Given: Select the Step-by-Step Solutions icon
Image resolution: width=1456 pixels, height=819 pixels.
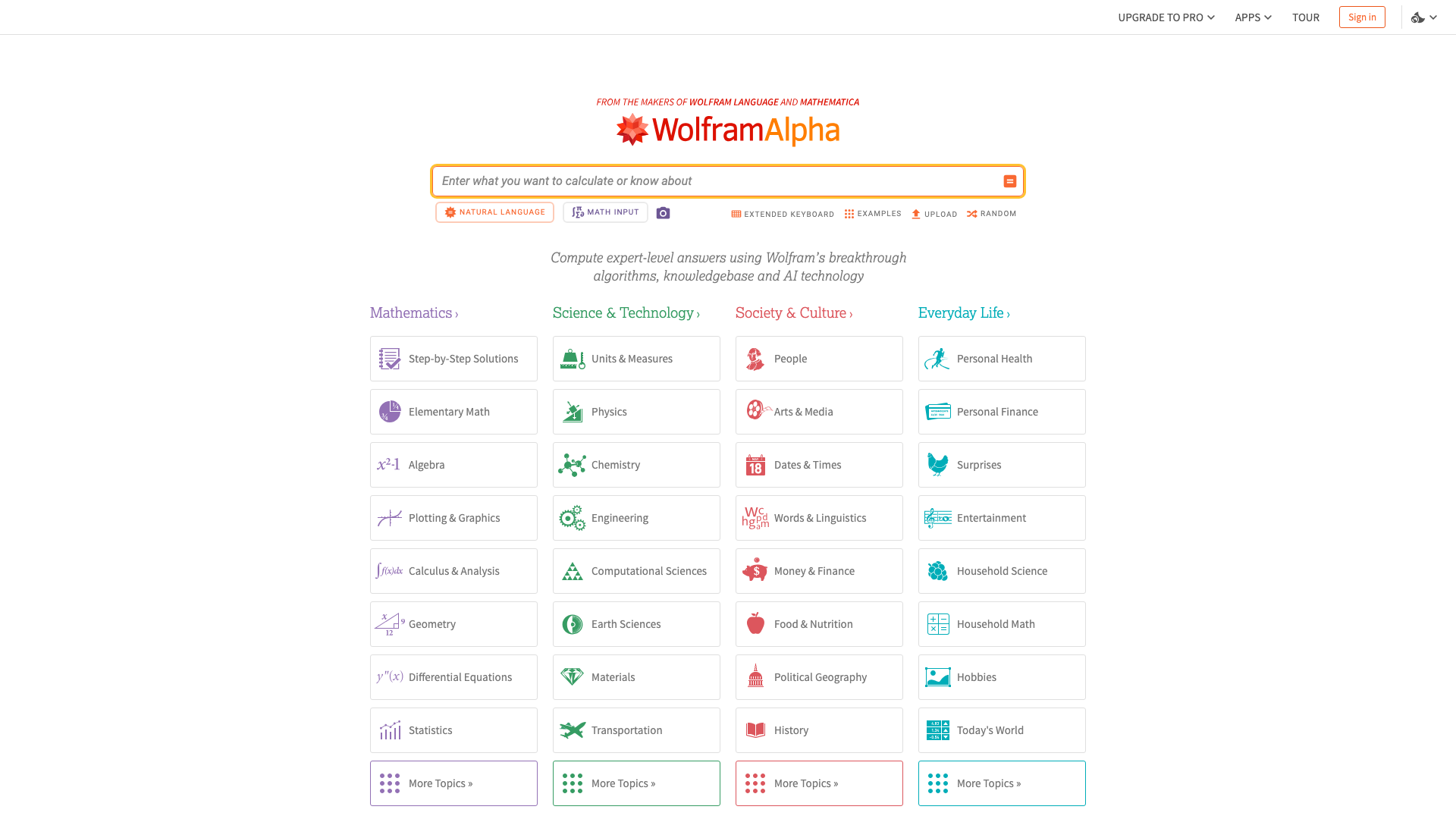Looking at the screenshot, I should coord(389,358).
